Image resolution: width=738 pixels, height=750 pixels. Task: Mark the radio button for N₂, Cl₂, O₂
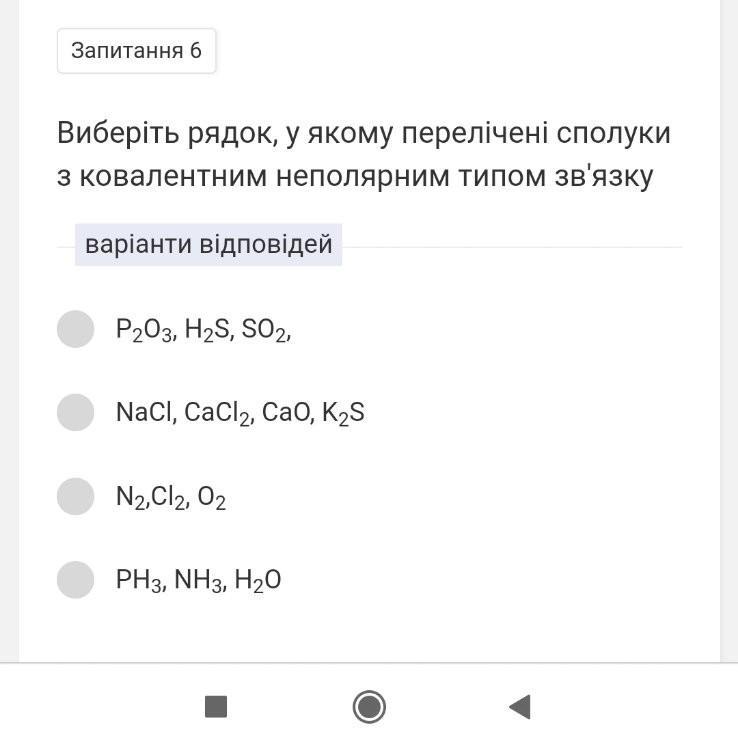click(x=75, y=496)
